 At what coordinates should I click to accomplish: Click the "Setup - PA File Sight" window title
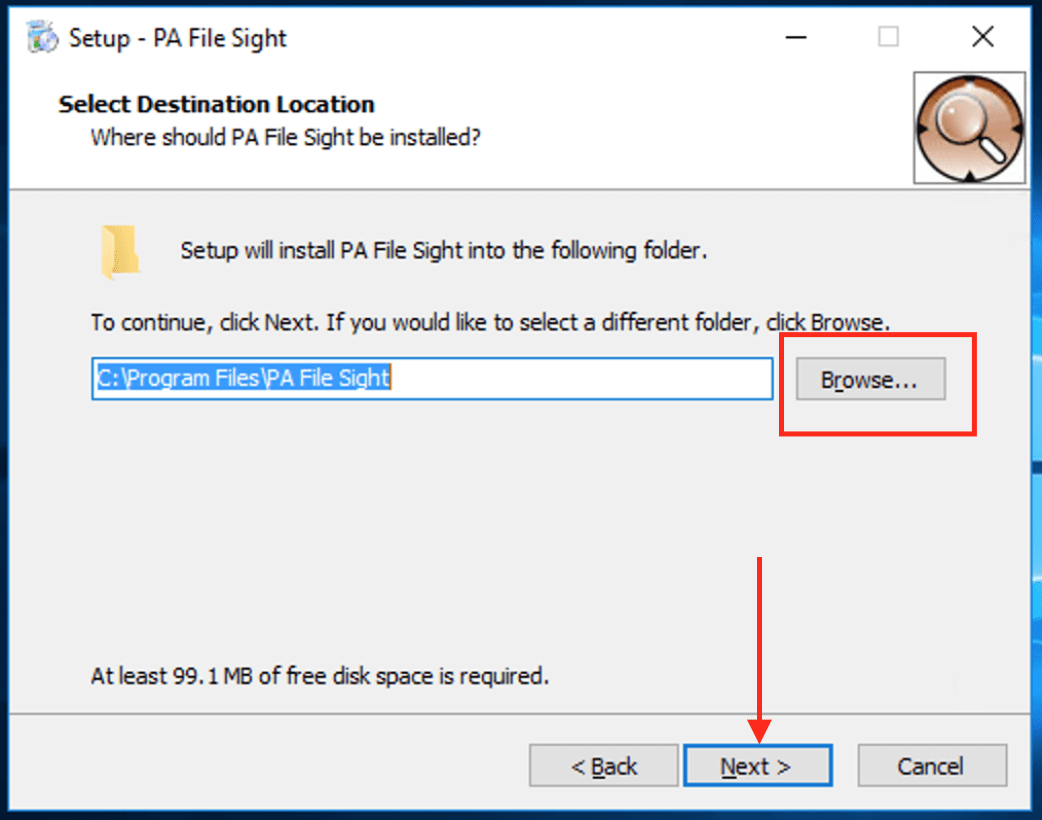click(177, 38)
